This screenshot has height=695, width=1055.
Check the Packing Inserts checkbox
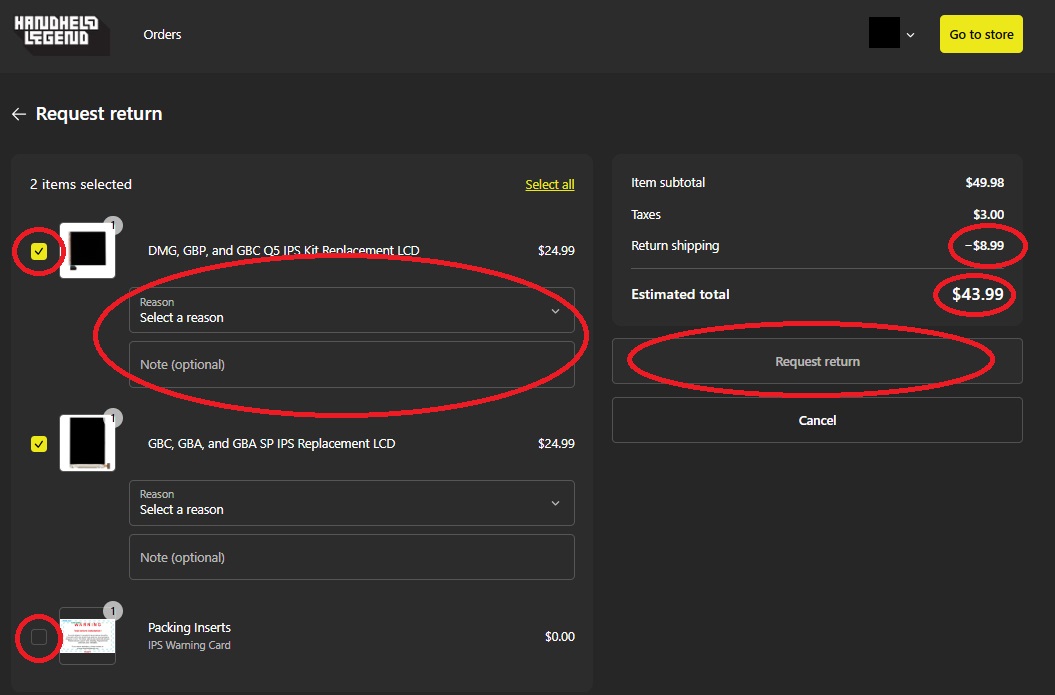tap(39, 636)
